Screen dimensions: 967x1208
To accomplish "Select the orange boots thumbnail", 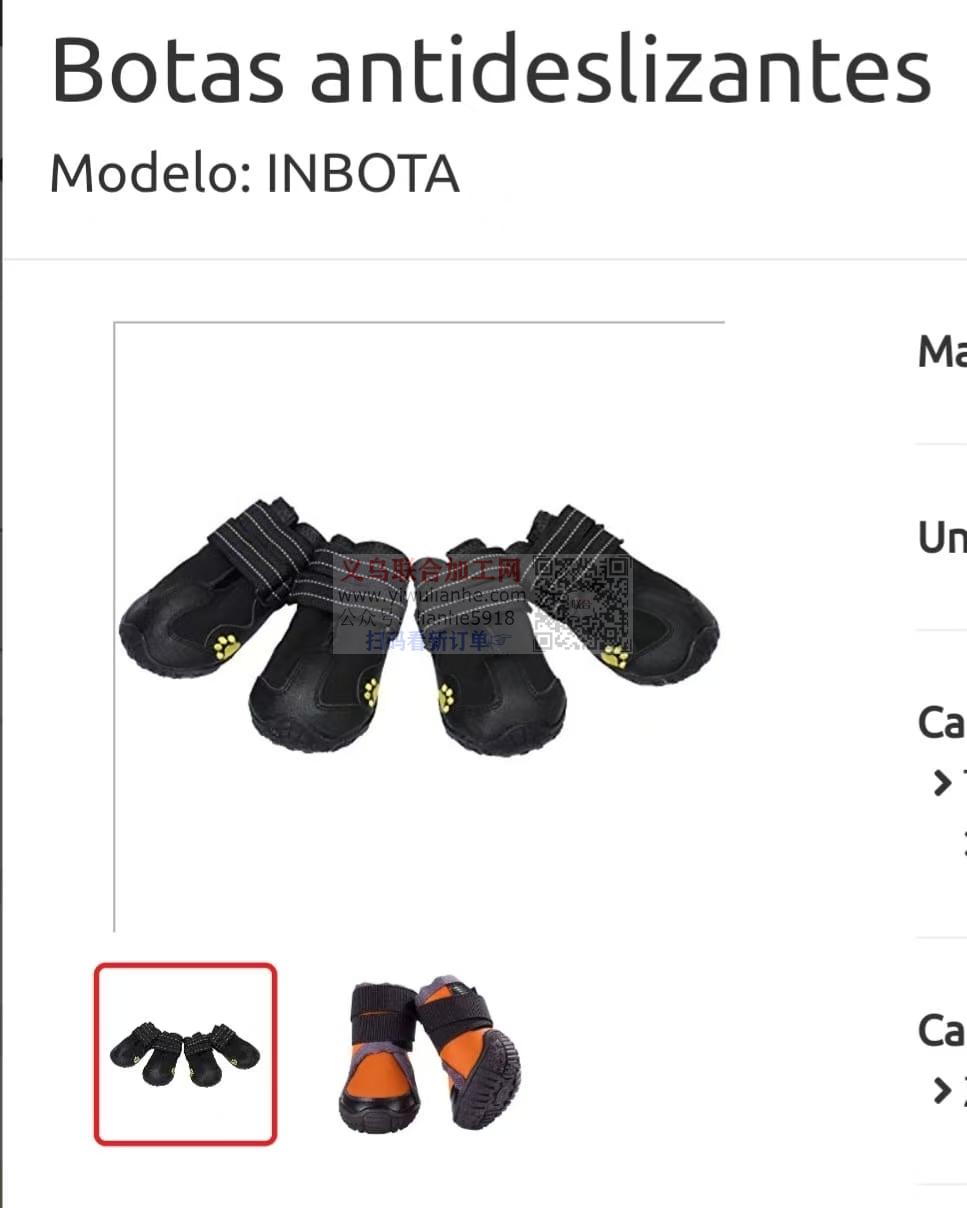I will tap(430, 1054).
